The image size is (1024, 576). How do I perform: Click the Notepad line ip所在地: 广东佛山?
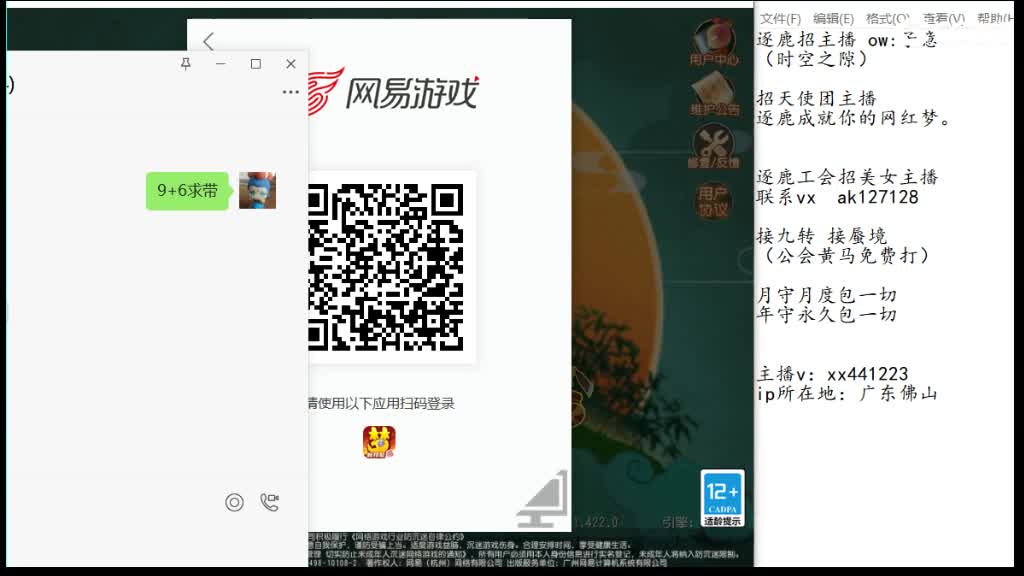coord(847,393)
